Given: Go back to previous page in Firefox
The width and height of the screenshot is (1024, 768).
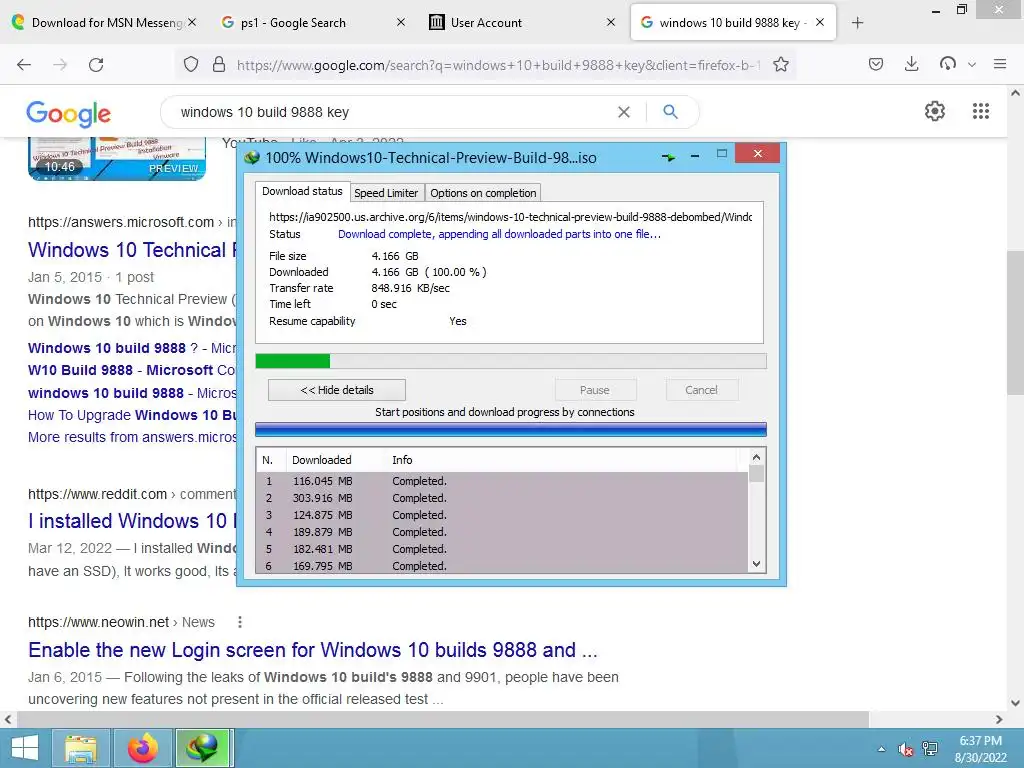Looking at the screenshot, I should click(x=24, y=65).
